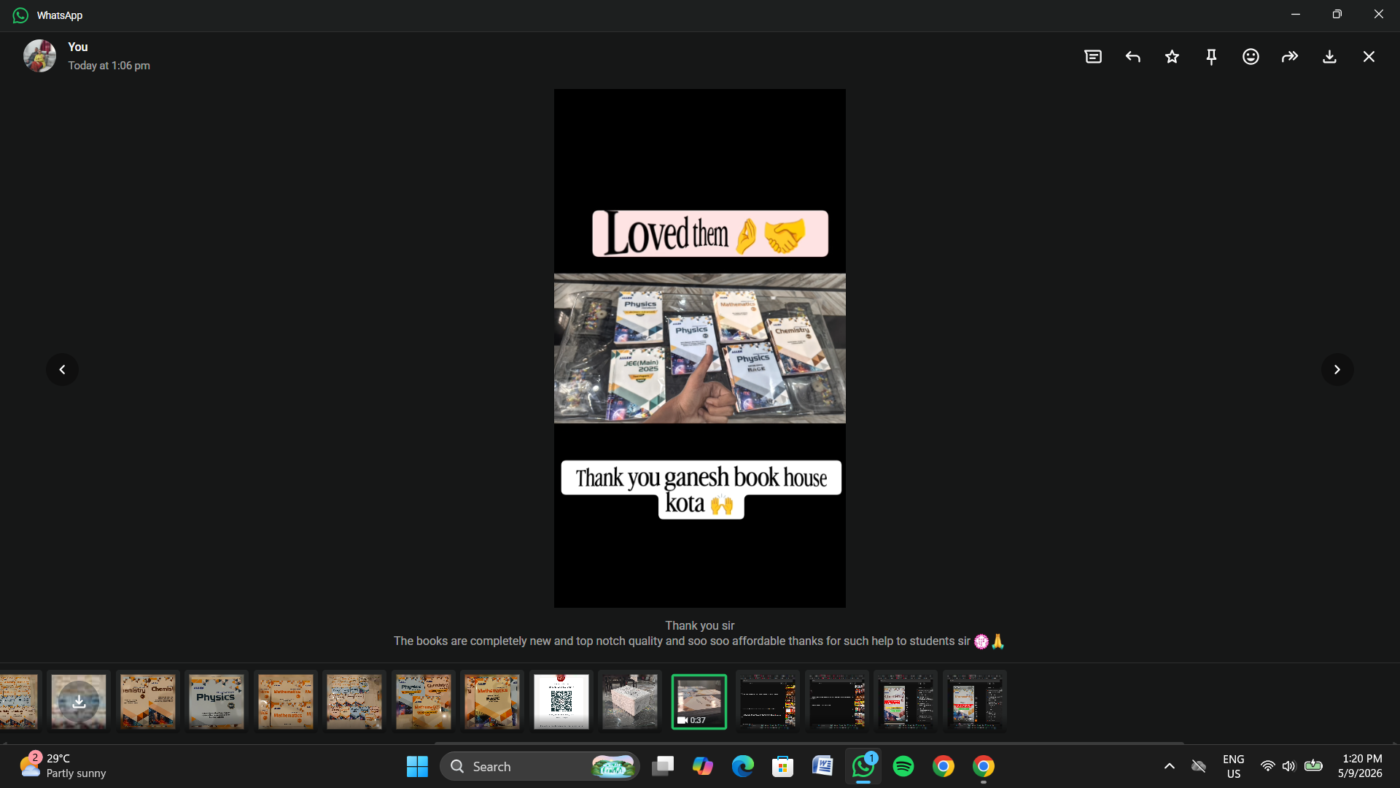Play the video showing the books

700,348
